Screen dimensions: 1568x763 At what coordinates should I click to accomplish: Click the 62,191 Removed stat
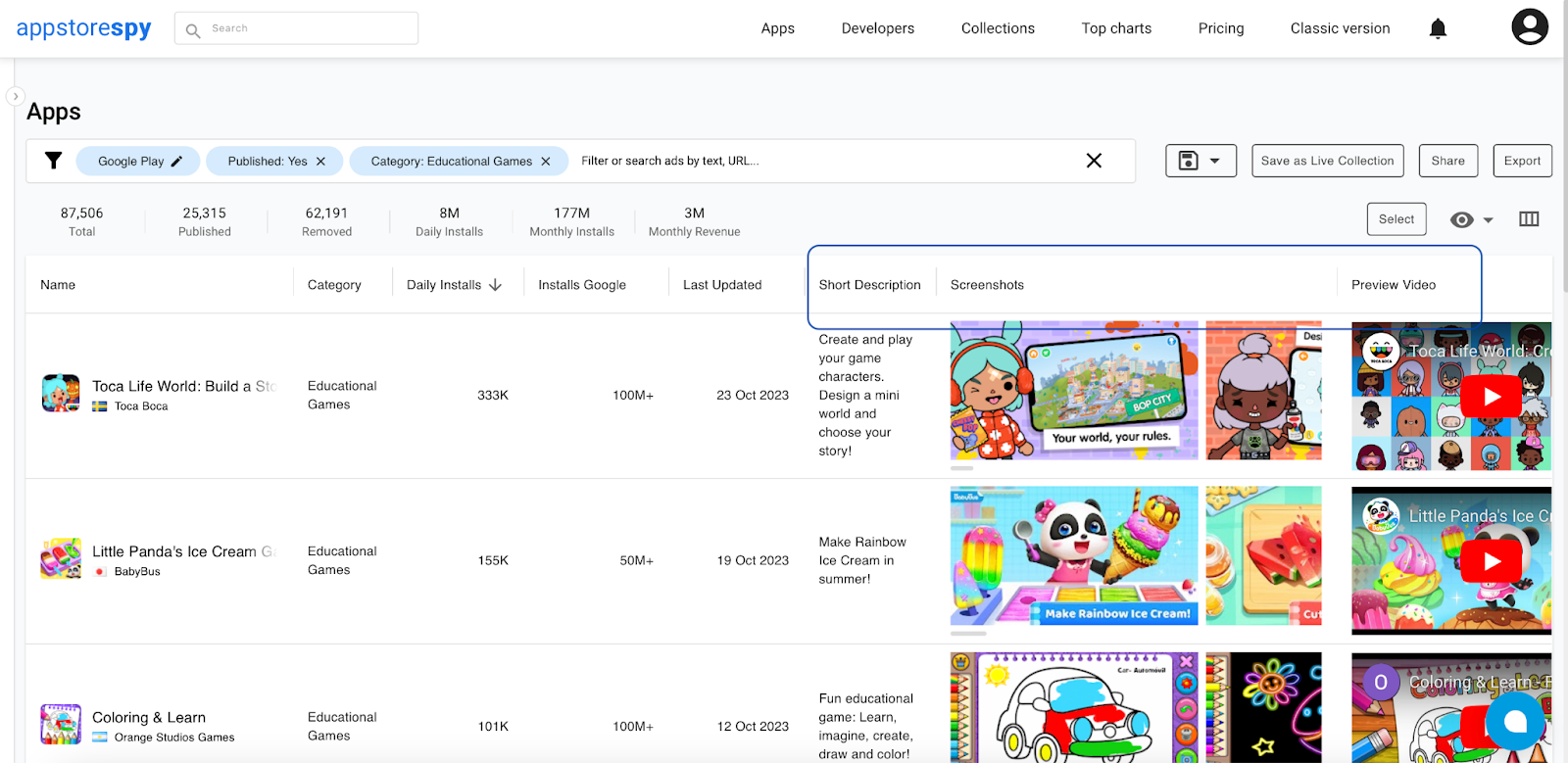[326, 221]
